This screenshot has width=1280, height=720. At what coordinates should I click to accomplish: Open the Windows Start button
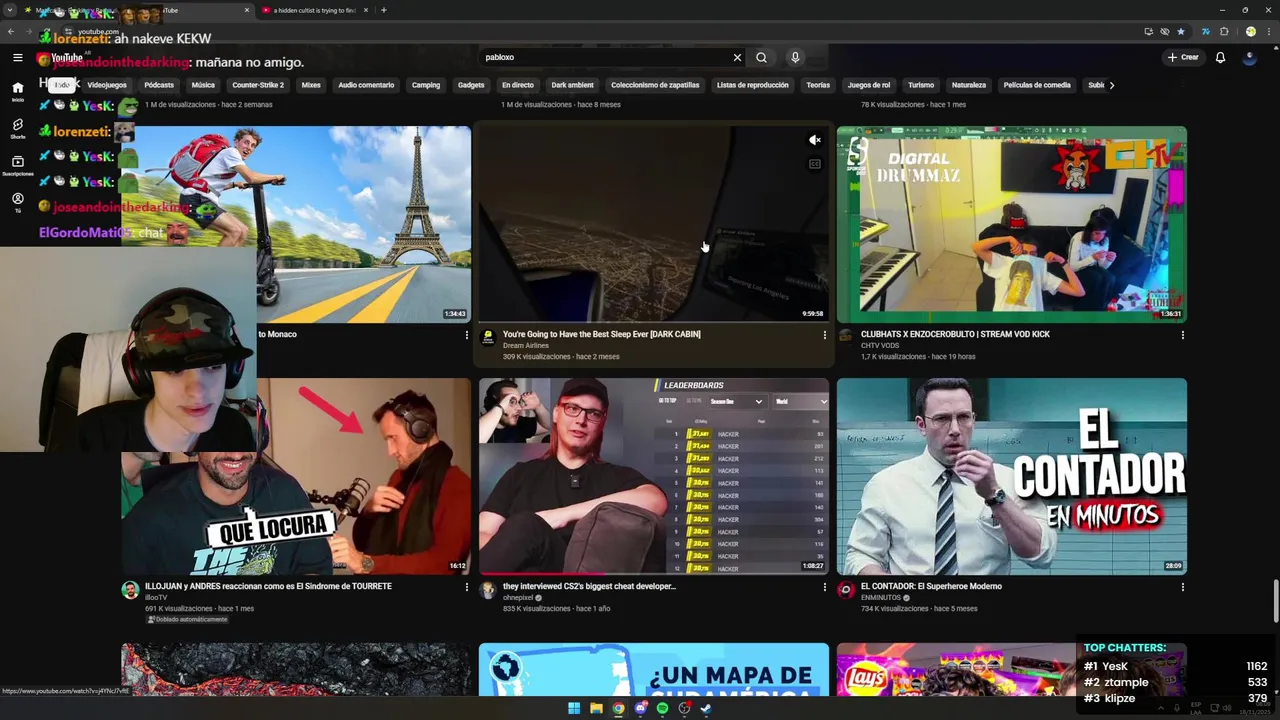[574, 708]
